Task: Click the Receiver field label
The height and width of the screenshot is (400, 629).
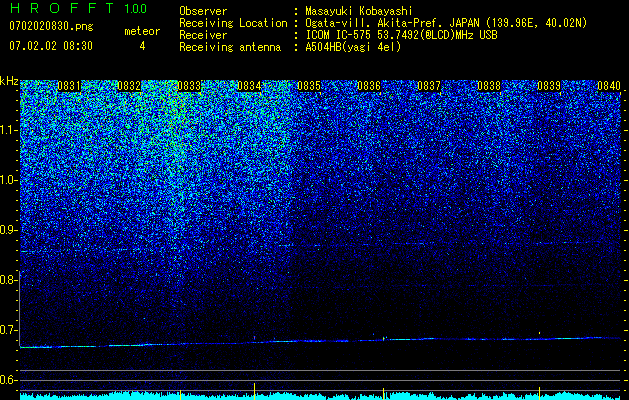Action: point(203,35)
